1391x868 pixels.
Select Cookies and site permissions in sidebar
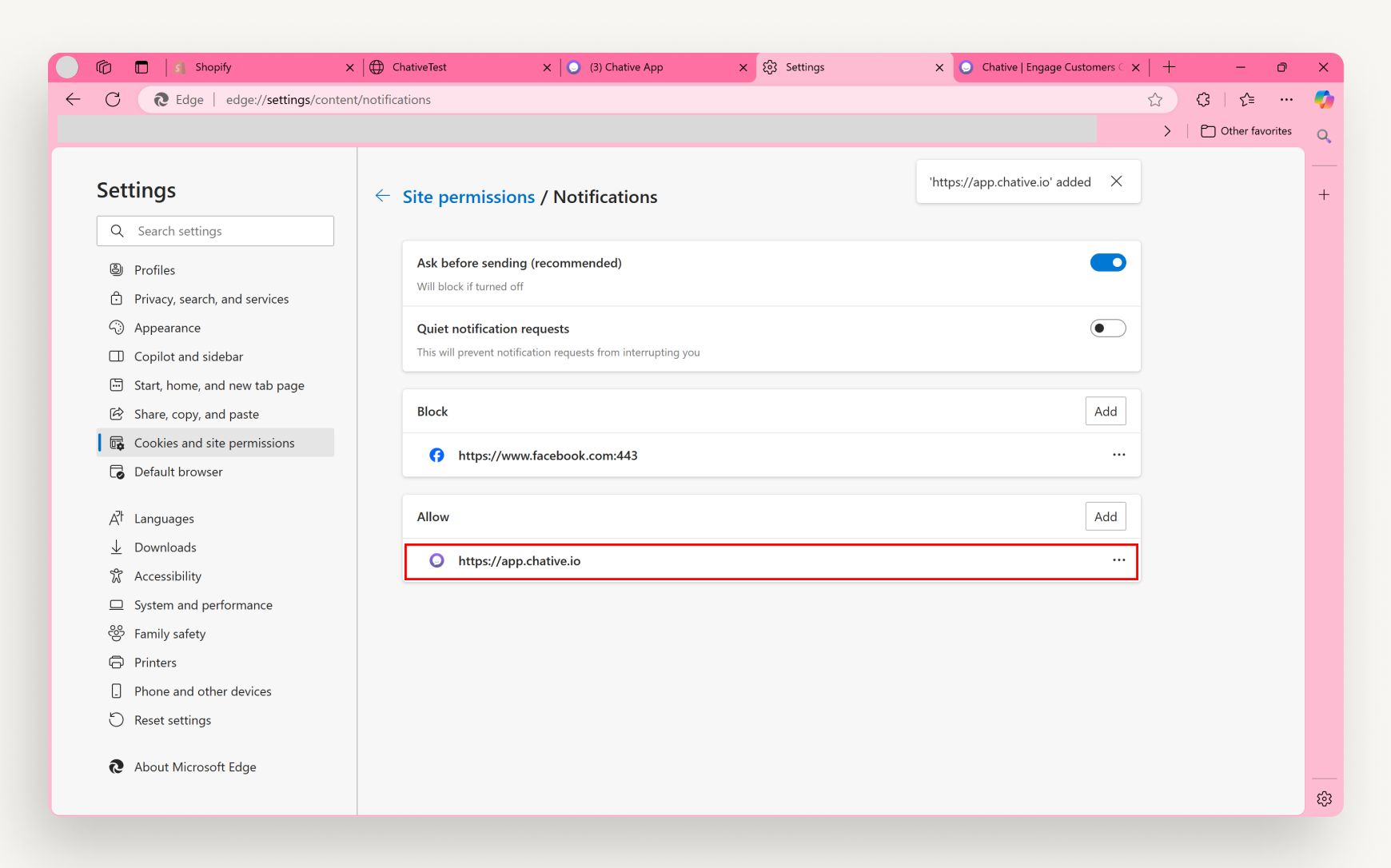coord(213,442)
